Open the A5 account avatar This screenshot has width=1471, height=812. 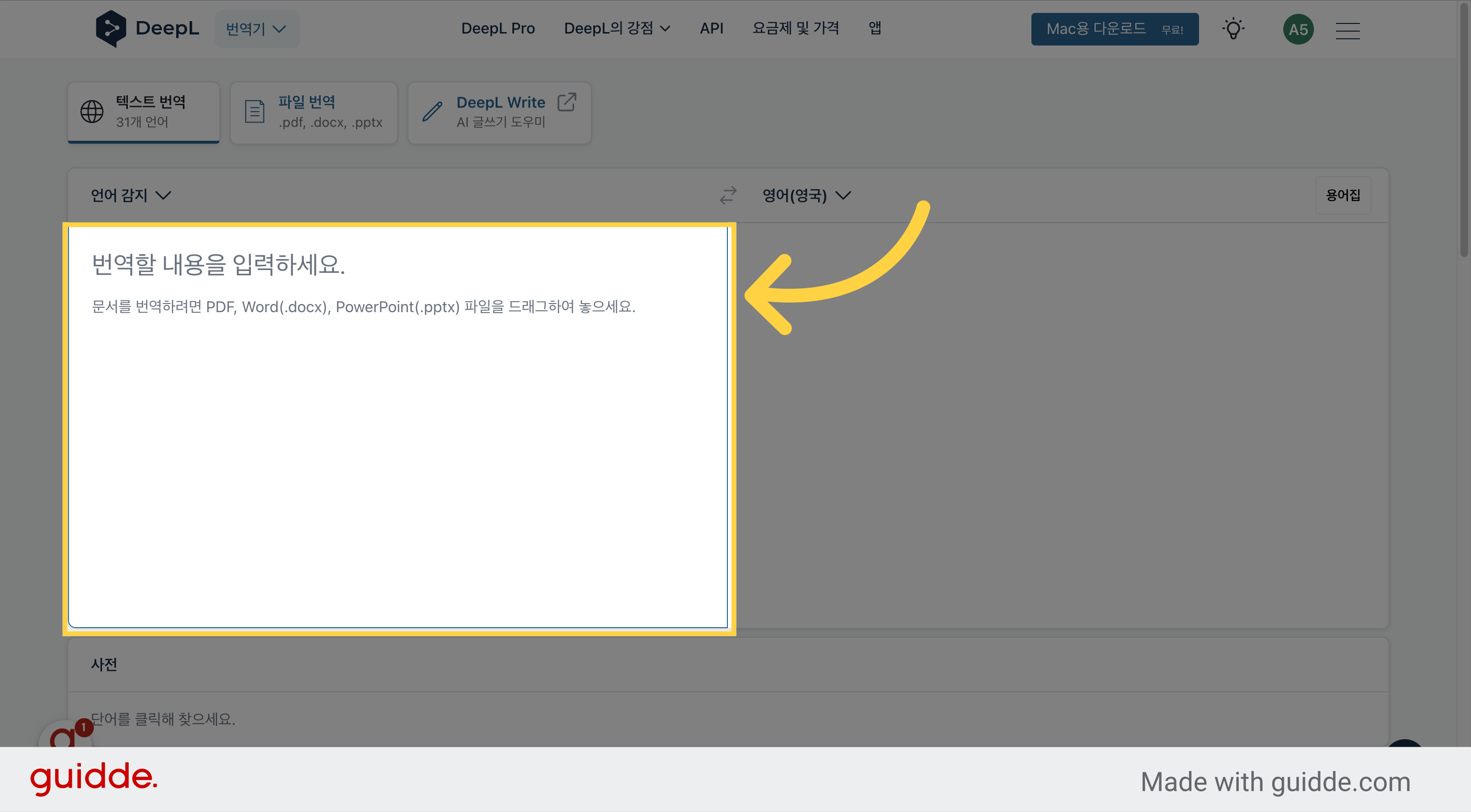1298,29
